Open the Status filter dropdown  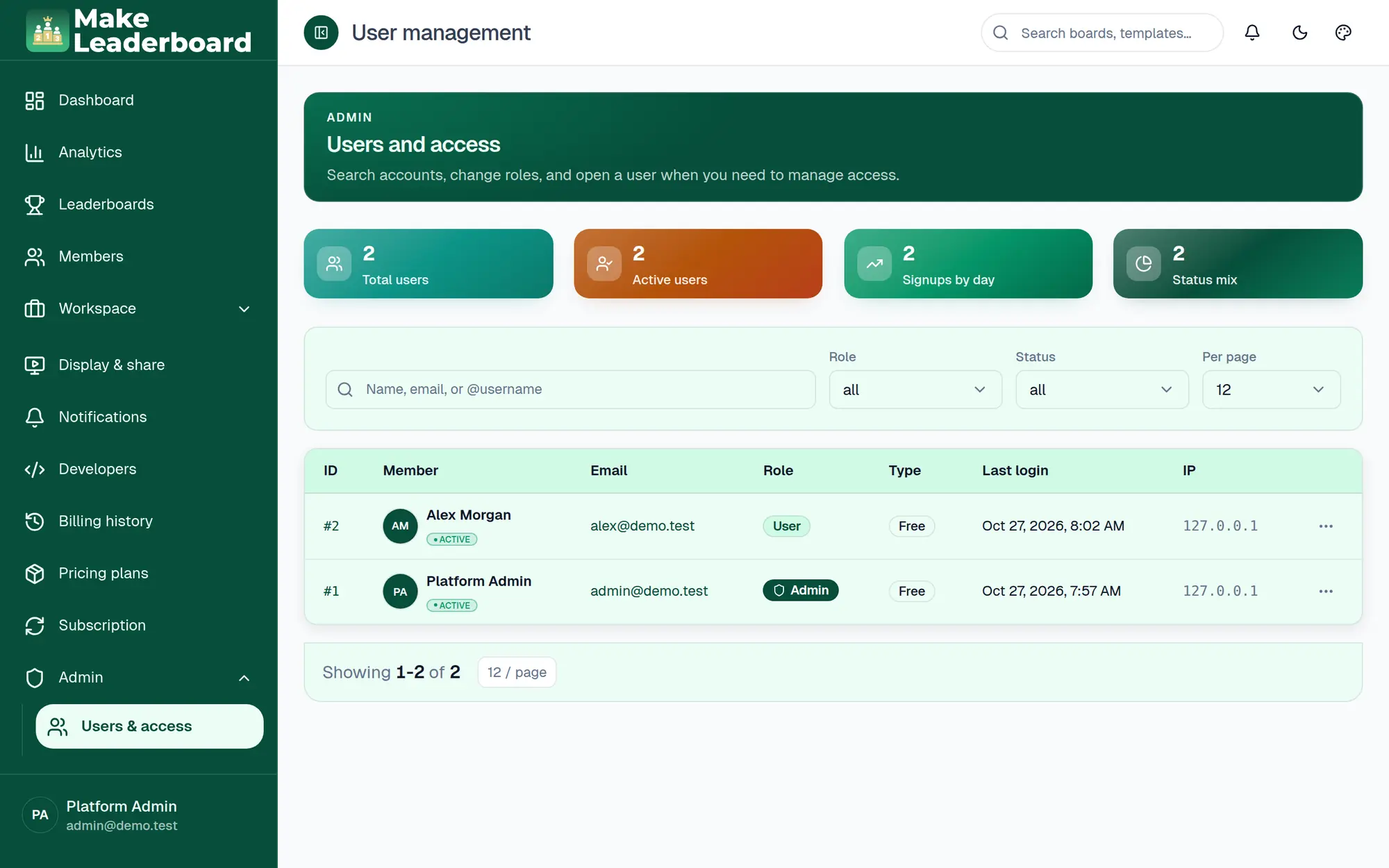click(1102, 390)
